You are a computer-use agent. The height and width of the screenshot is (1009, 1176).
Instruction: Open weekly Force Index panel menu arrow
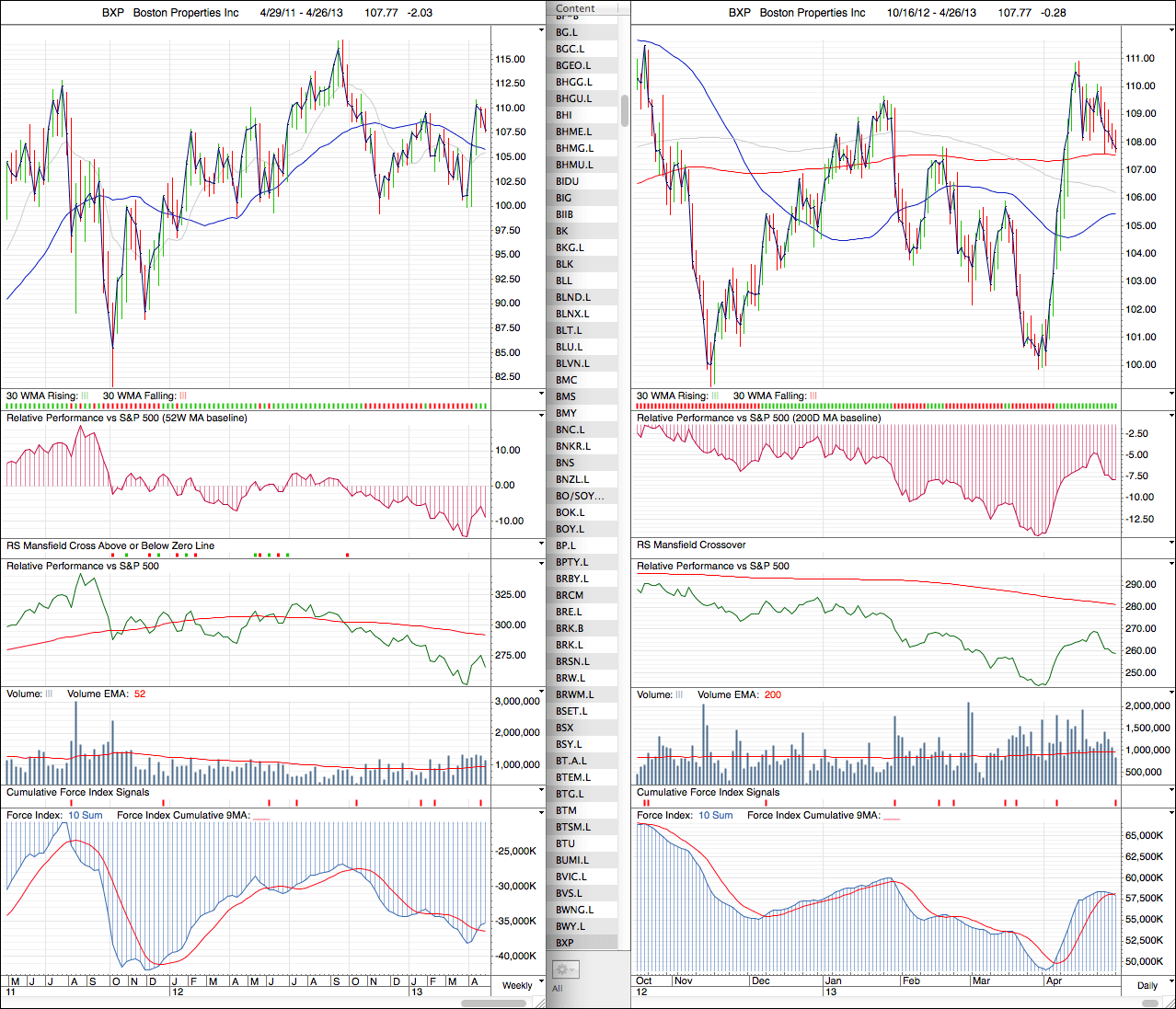tap(541, 814)
